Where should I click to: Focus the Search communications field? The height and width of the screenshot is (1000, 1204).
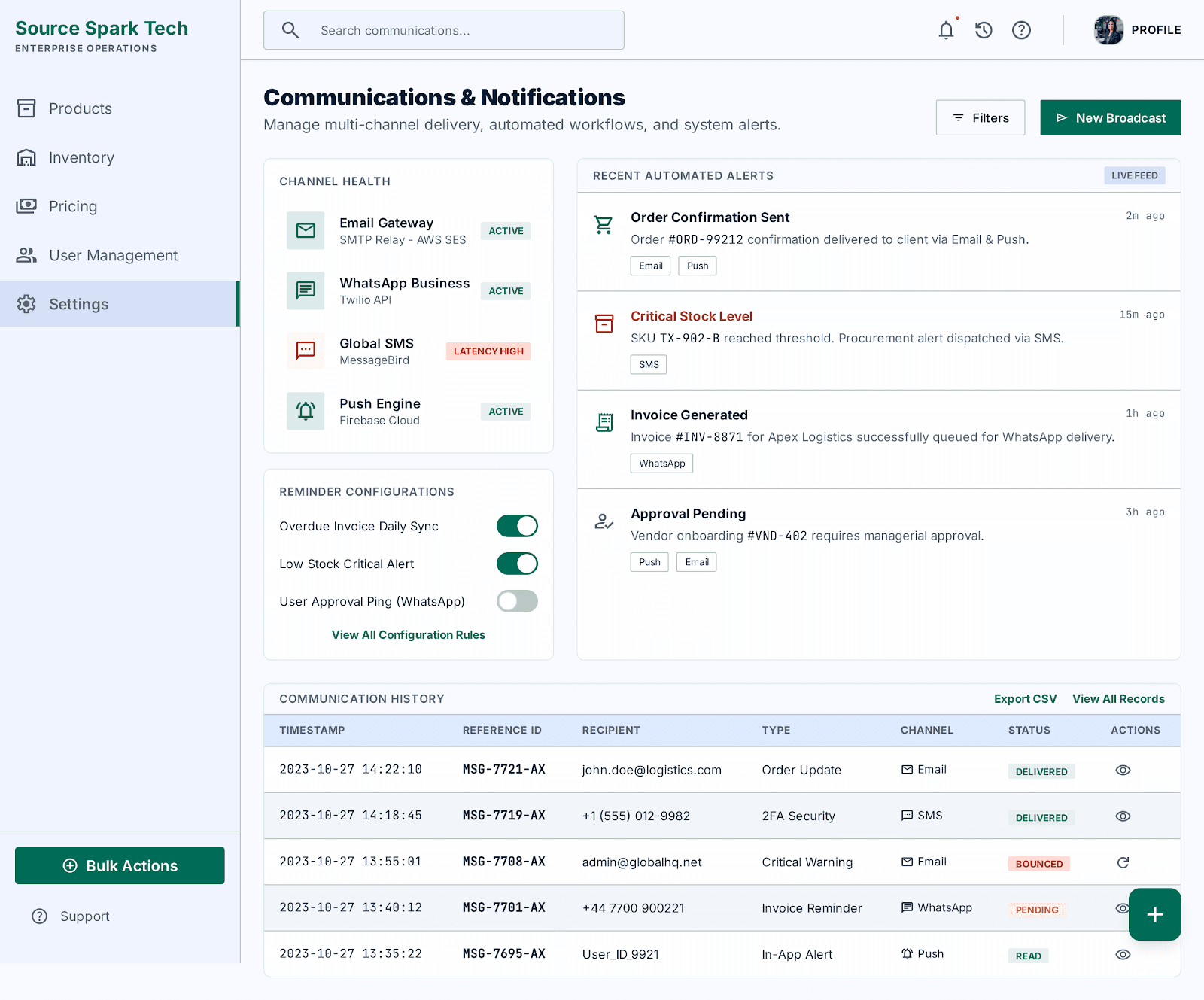pos(444,30)
